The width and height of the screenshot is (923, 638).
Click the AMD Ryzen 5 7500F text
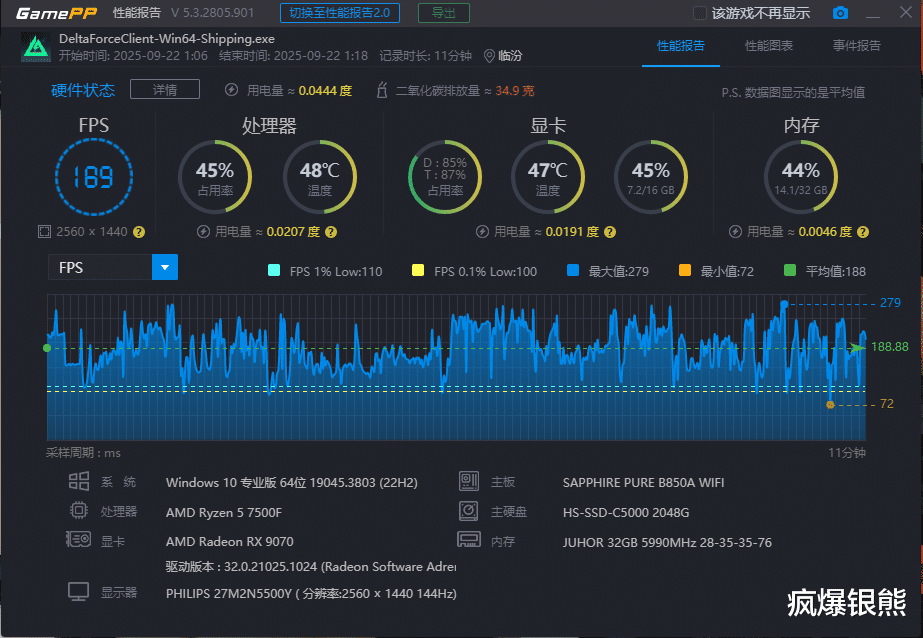point(224,513)
